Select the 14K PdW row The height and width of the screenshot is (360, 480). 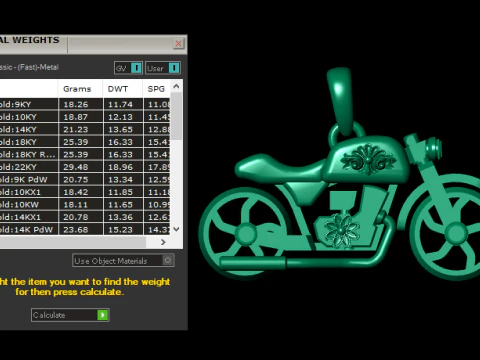[x=85, y=230]
